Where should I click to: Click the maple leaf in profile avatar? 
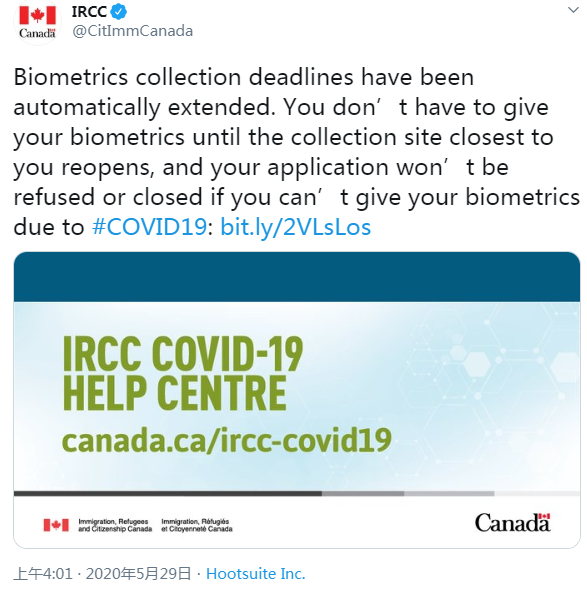point(37,15)
